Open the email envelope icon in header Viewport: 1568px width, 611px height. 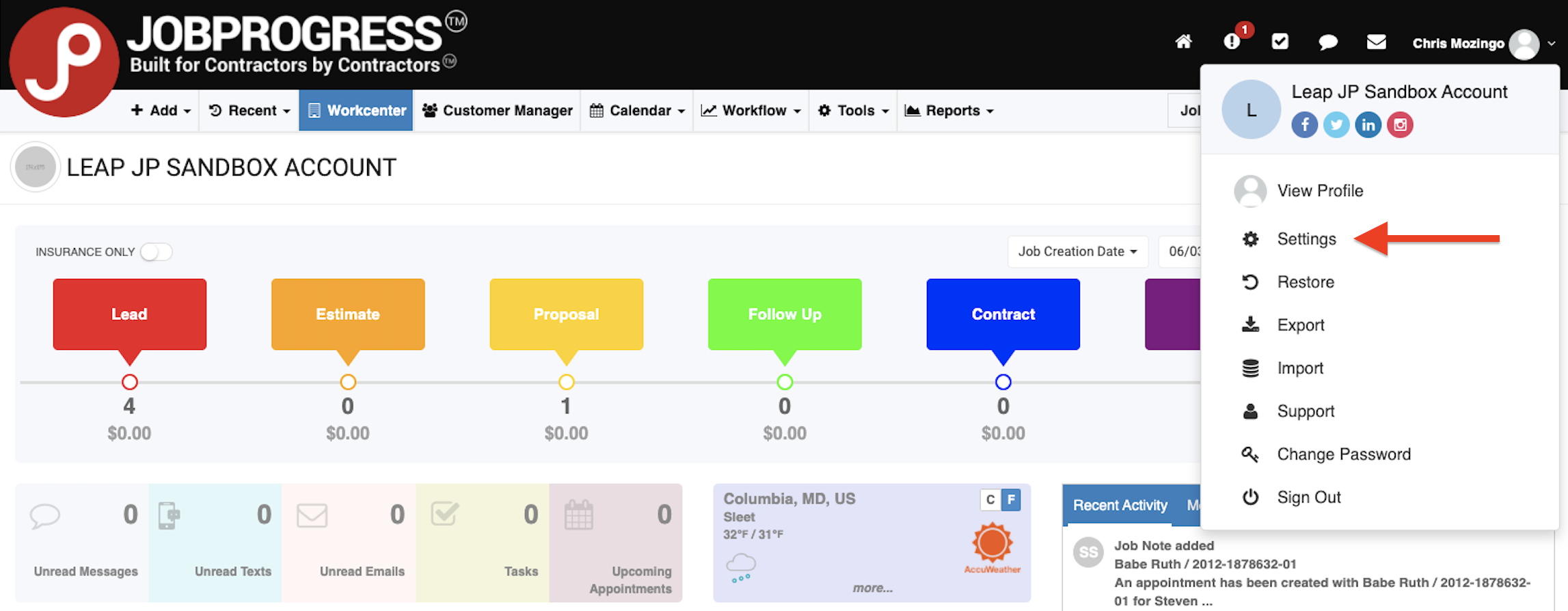pyautogui.click(x=1376, y=42)
